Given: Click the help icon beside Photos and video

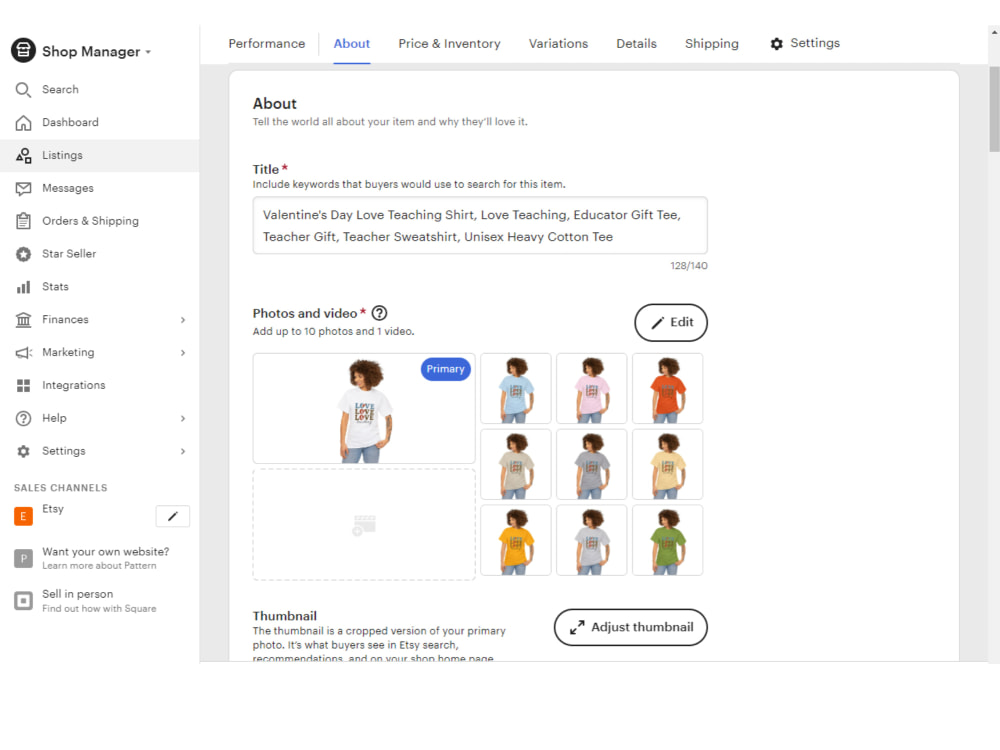Looking at the screenshot, I should pos(379,313).
